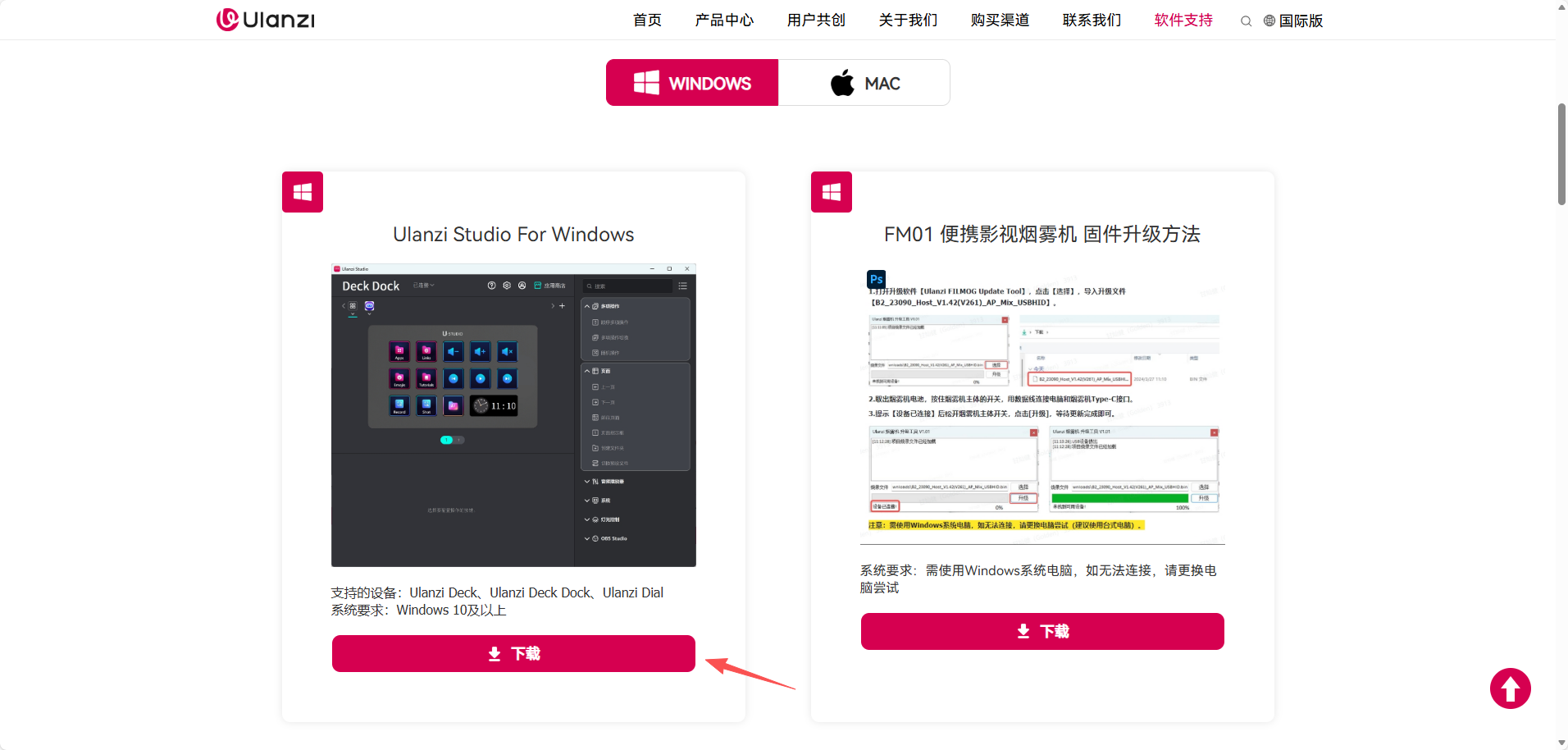Open the 产品中心 menu
The image size is (1568, 750).
724,21
